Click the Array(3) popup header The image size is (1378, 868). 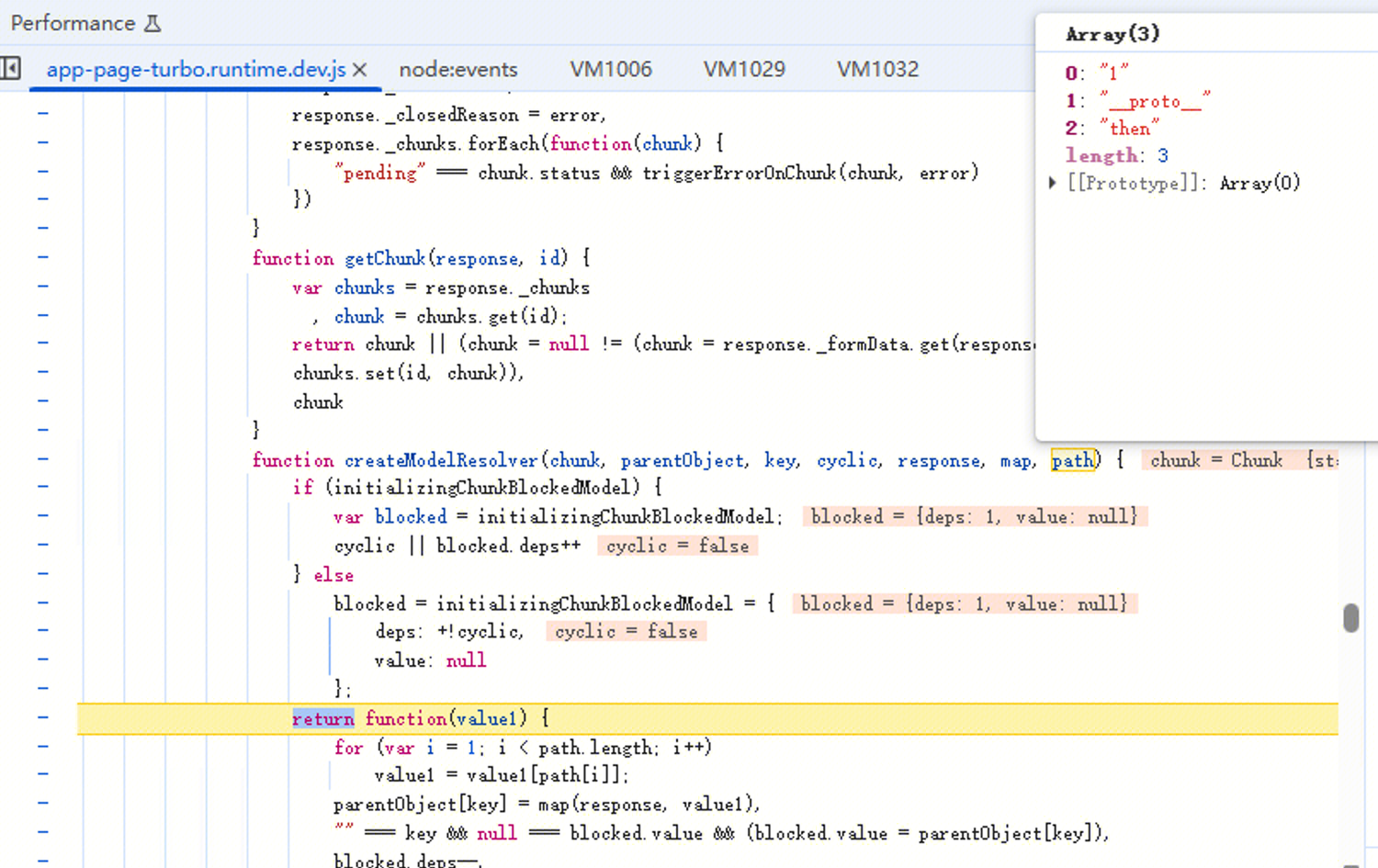[1113, 34]
